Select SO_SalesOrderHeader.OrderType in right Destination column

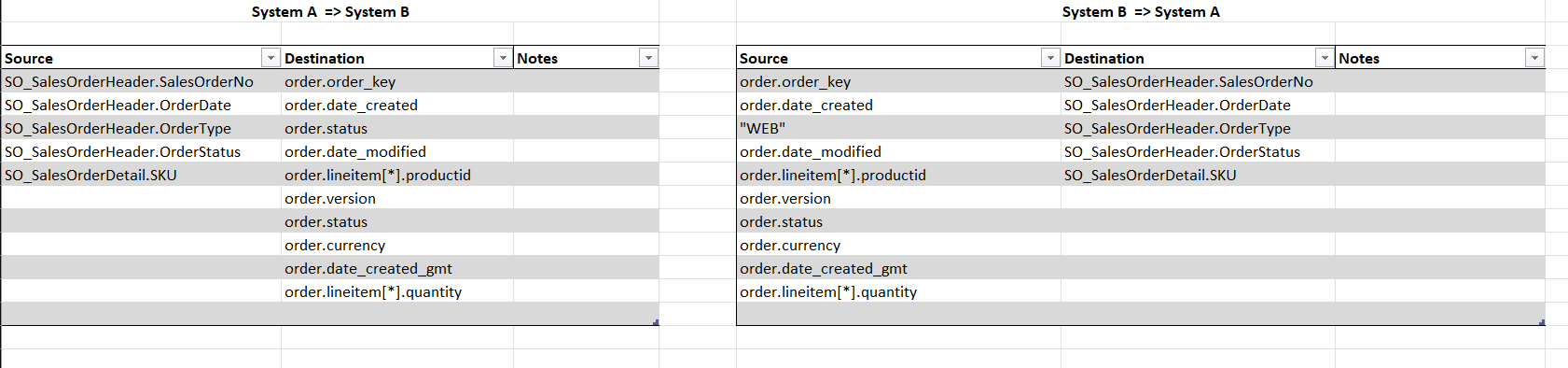(x=1198, y=128)
